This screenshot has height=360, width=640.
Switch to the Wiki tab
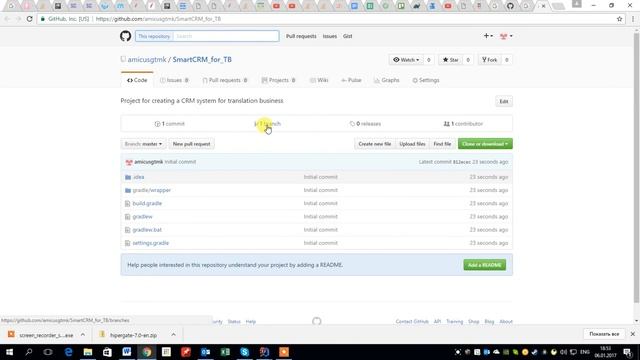[319, 80]
